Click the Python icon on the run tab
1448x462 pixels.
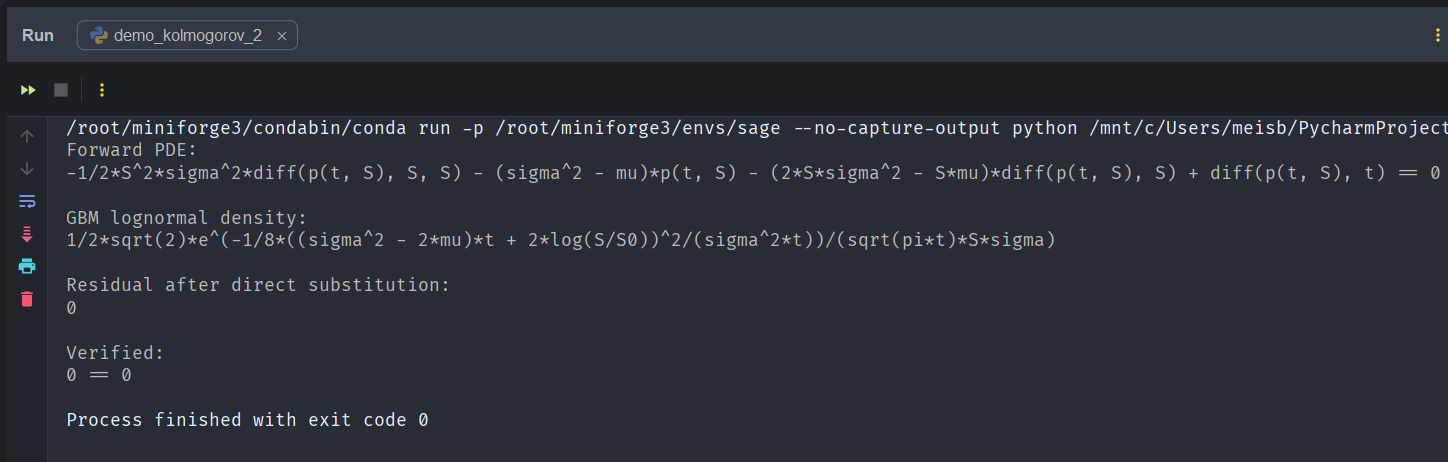coord(99,36)
